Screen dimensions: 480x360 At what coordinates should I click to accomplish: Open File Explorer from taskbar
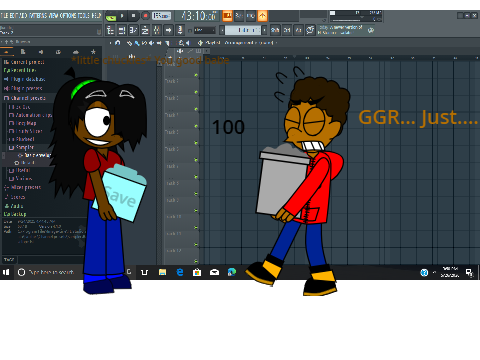click(x=162, y=272)
